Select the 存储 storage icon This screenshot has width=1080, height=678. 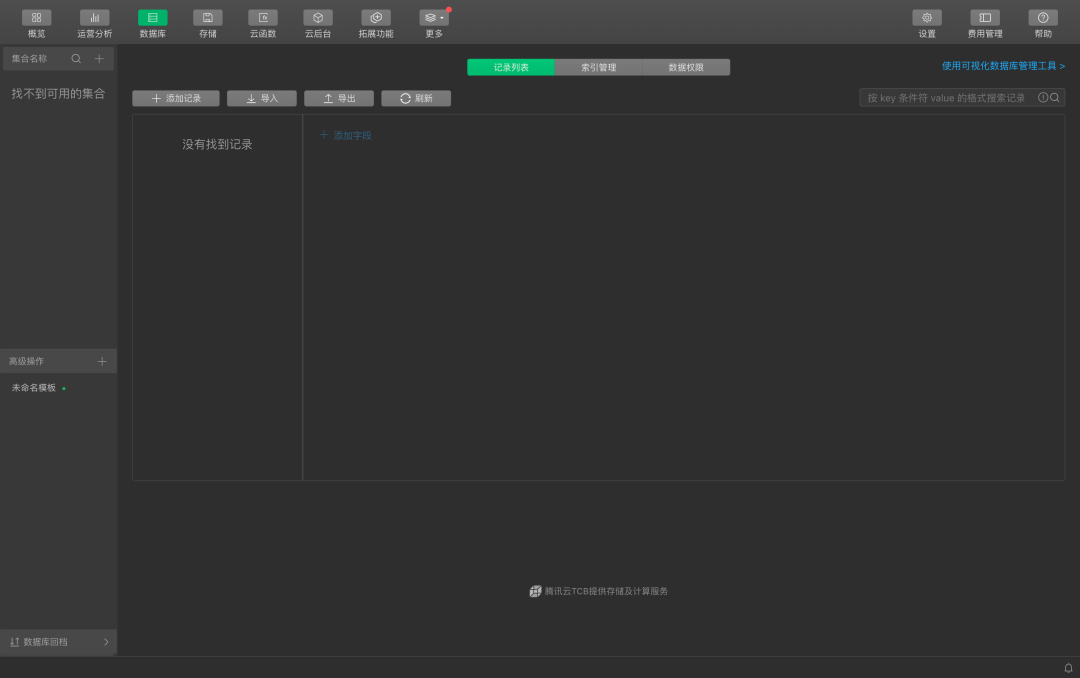click(x=208, y=18)
